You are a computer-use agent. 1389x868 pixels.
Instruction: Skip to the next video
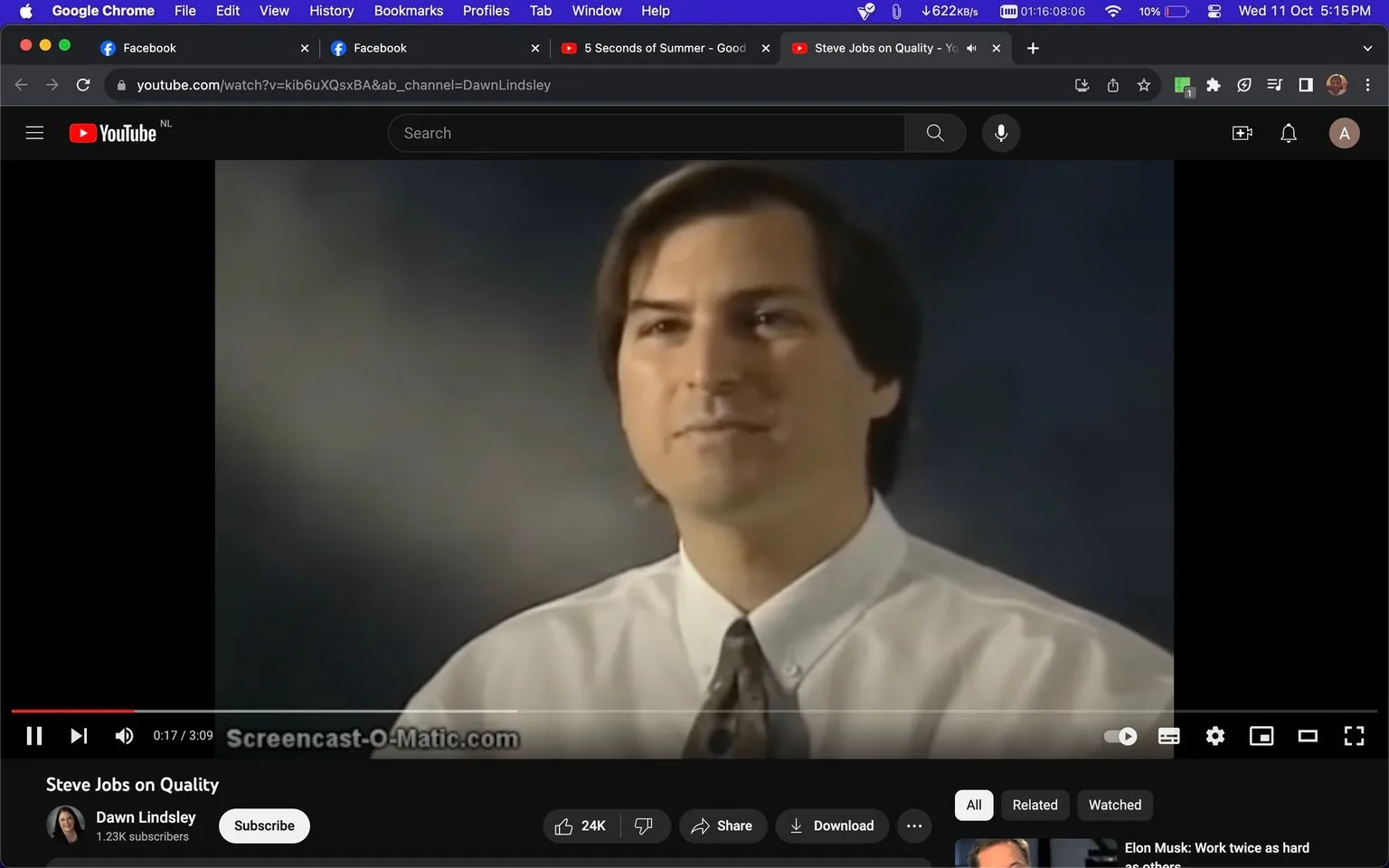[79, 735]
